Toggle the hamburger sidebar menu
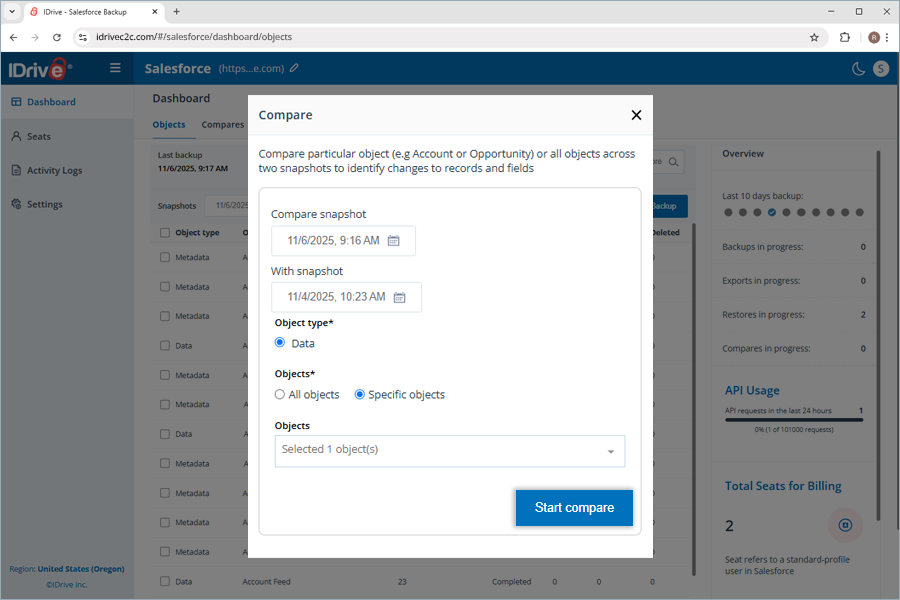 (x=115, y=68)
